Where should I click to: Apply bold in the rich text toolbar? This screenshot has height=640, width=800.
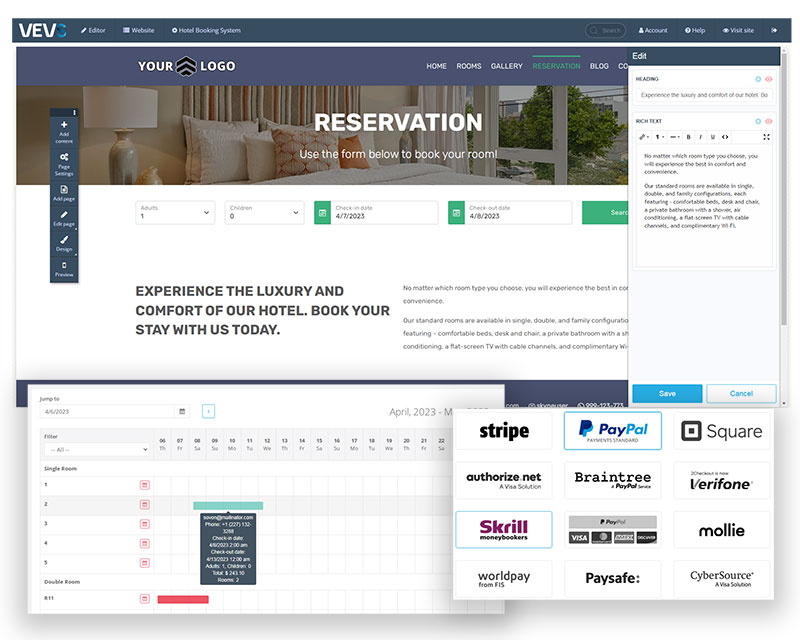coord(688,137)
